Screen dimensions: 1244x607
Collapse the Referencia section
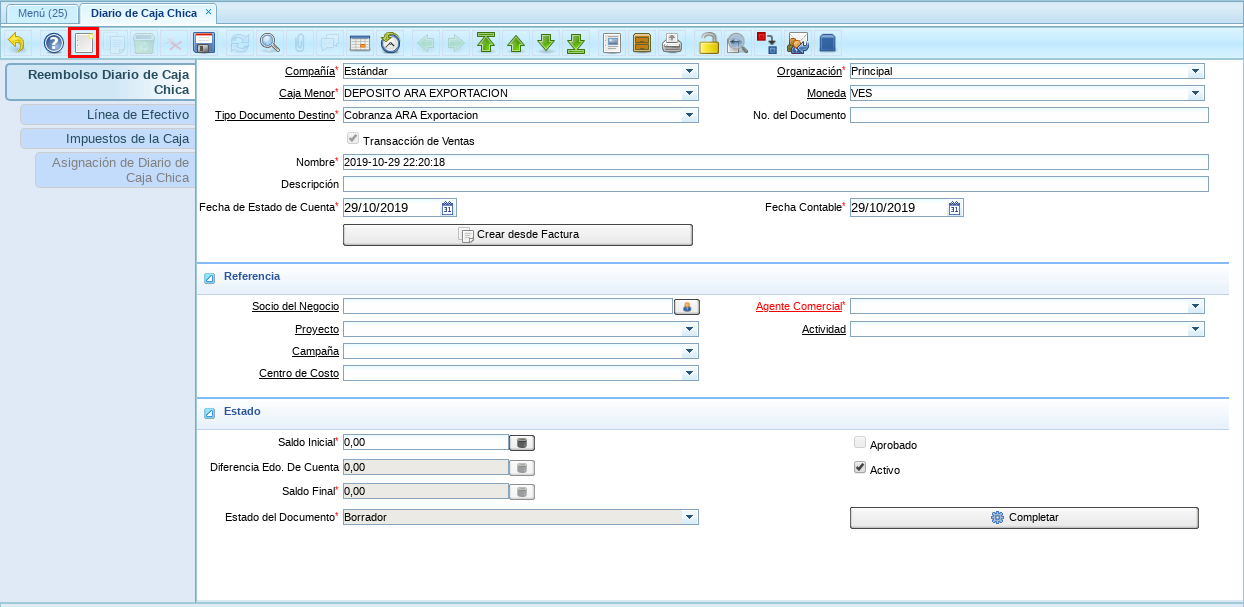[x=209, y=278]
